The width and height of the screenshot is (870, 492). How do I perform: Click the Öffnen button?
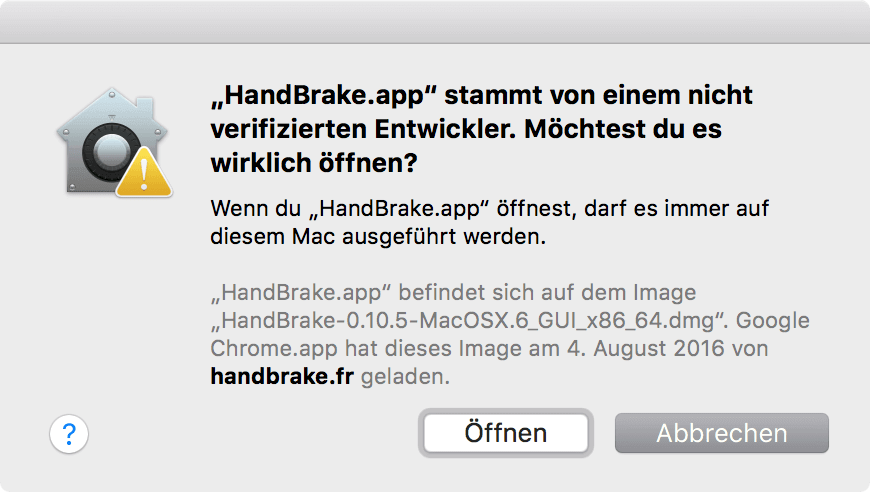pyautogui.click(x=505, y=433)
